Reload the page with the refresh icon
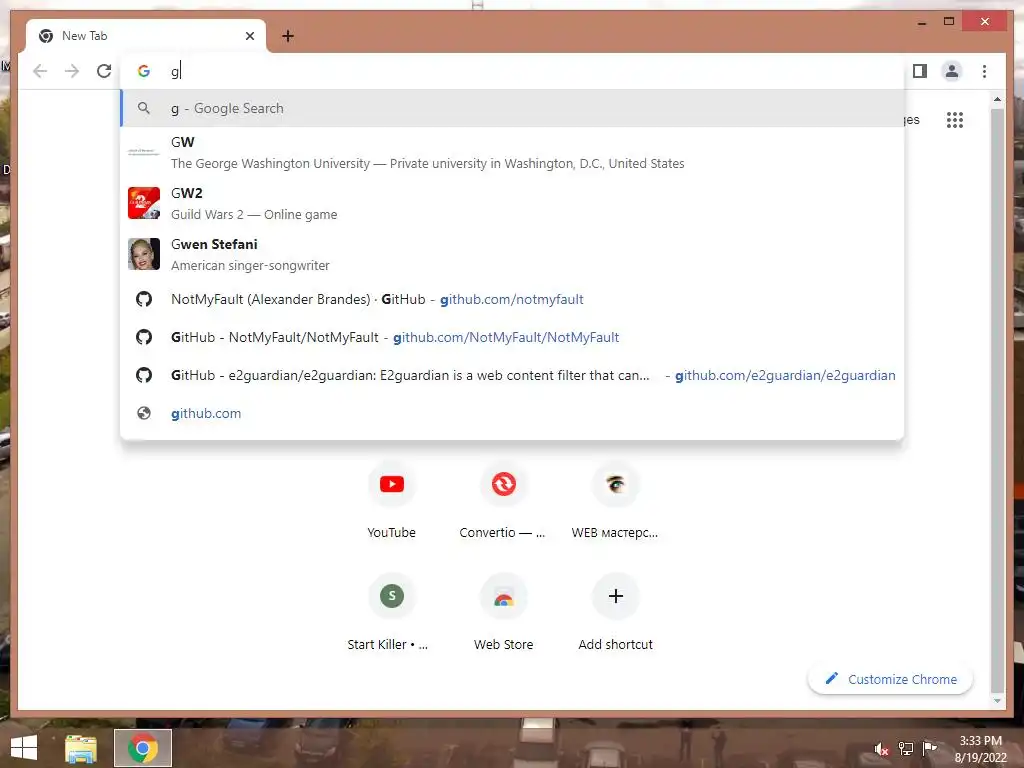 point(104,71)
